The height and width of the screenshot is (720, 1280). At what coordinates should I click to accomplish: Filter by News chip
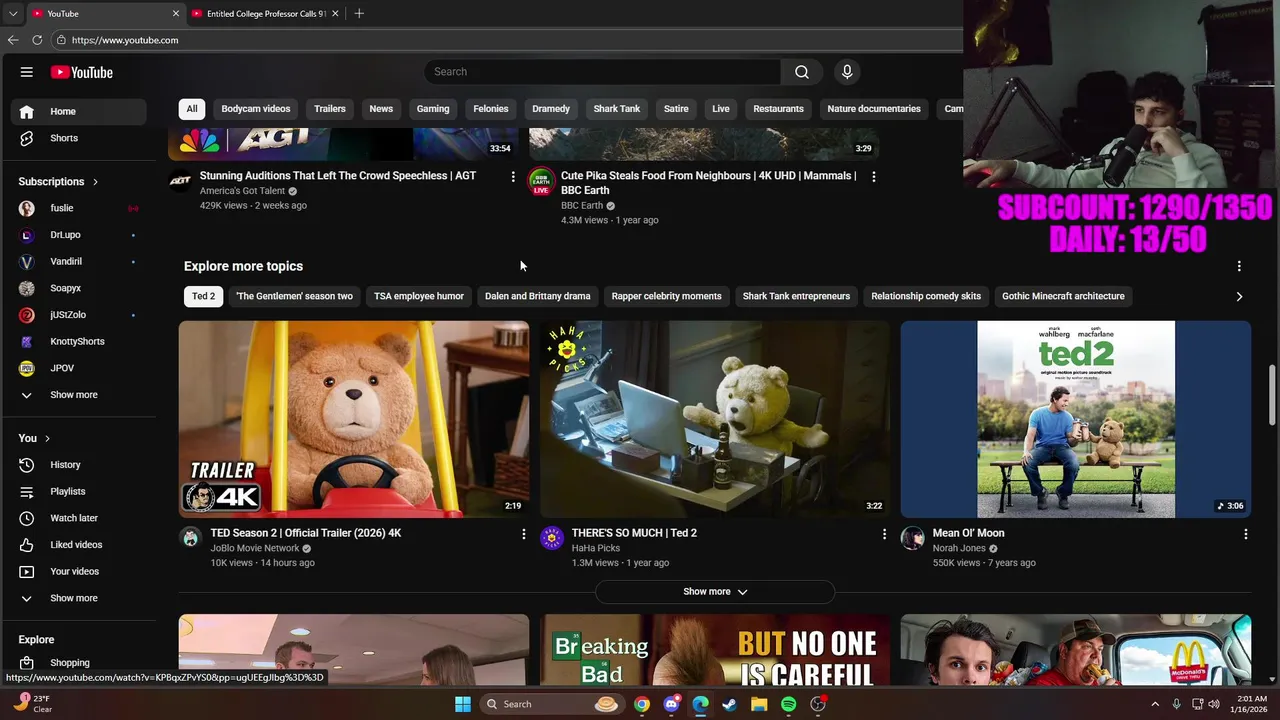(381, 109)
